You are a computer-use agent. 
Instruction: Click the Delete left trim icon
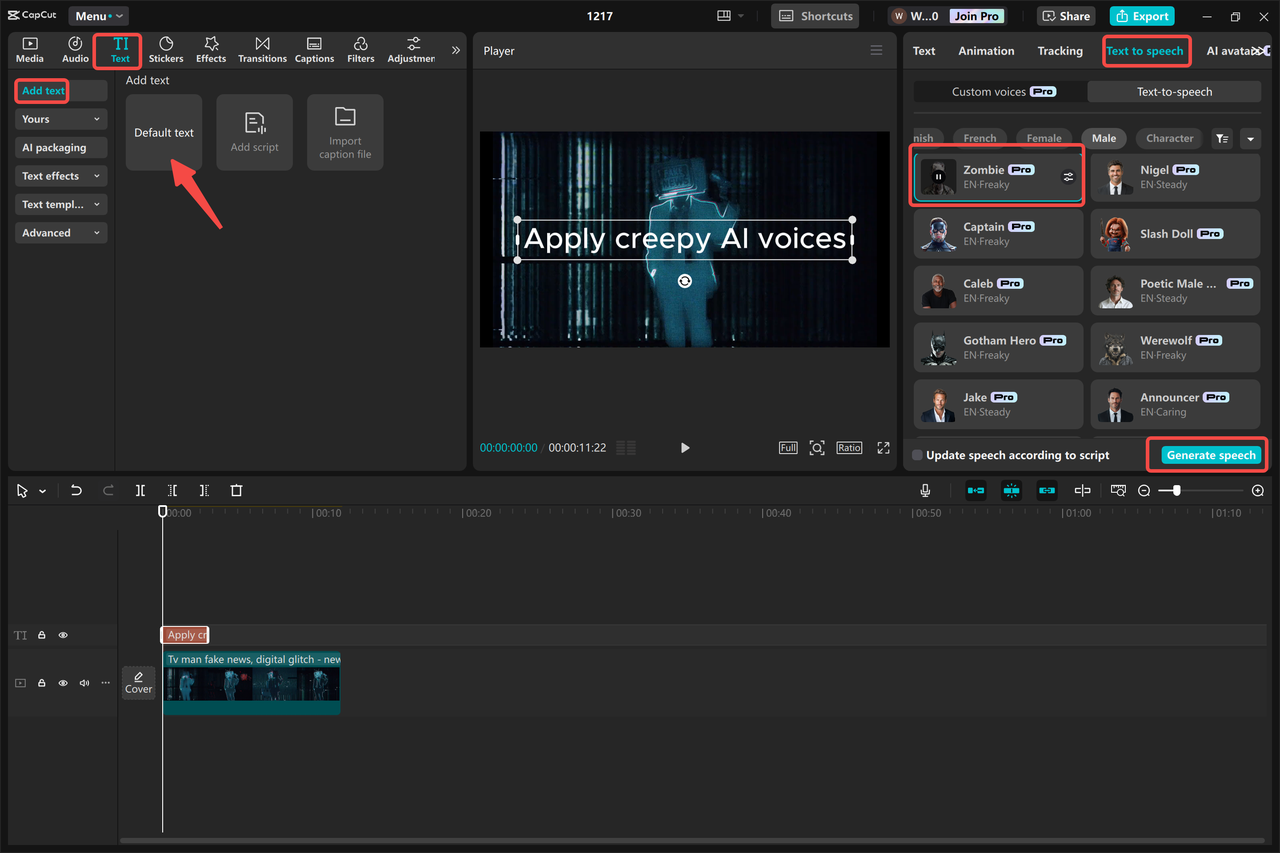[172, 490]
